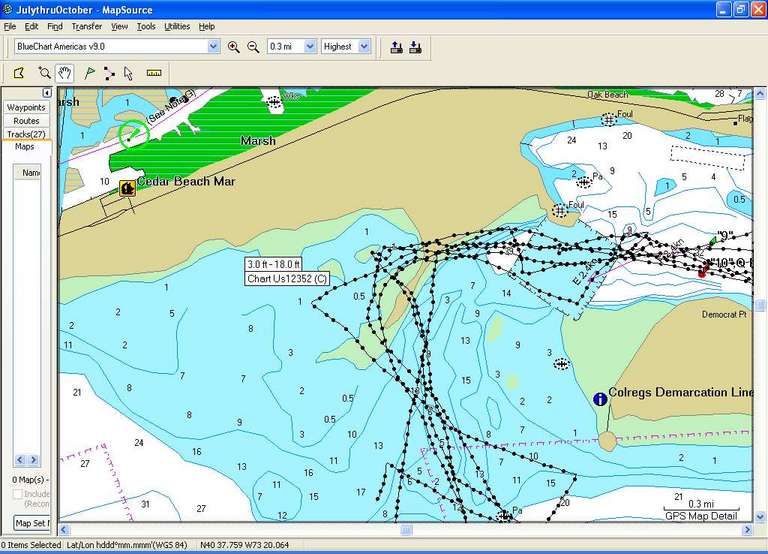Select the Route tool
Image resolution: width=768 pixels, height=554 pixels.
pyautogui.click(x=109, y=73)
